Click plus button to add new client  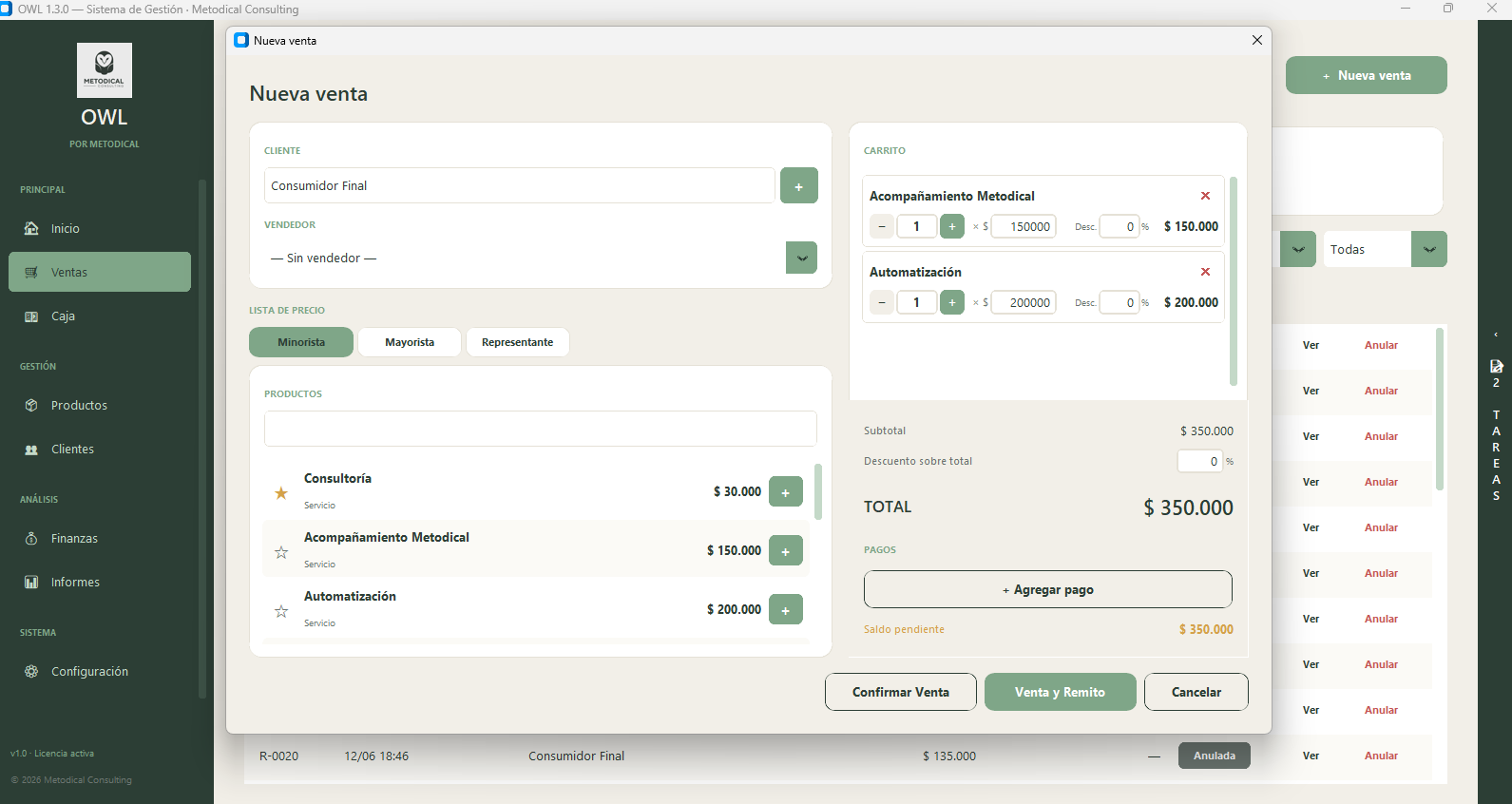coord(799,185)
